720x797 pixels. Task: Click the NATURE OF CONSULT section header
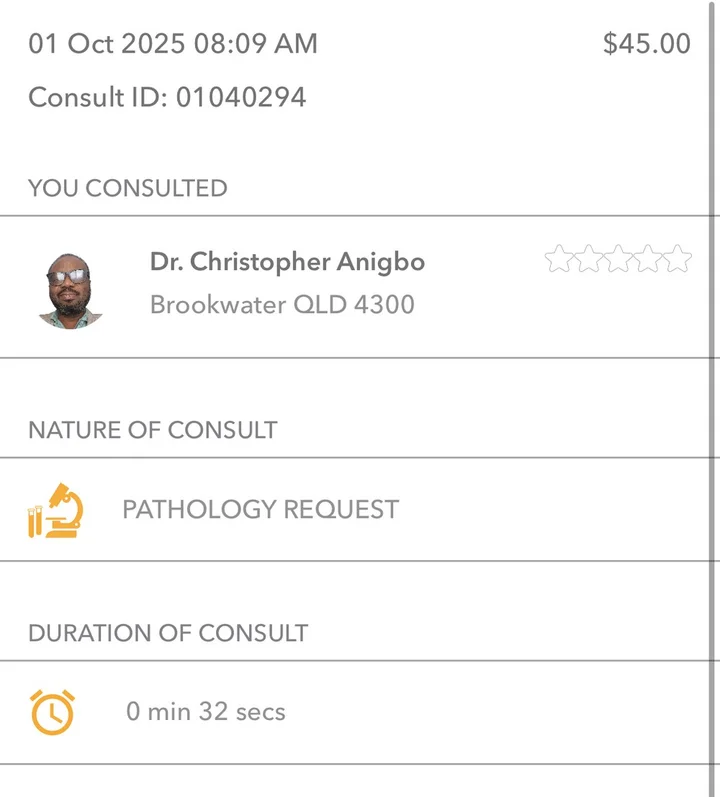153,430
